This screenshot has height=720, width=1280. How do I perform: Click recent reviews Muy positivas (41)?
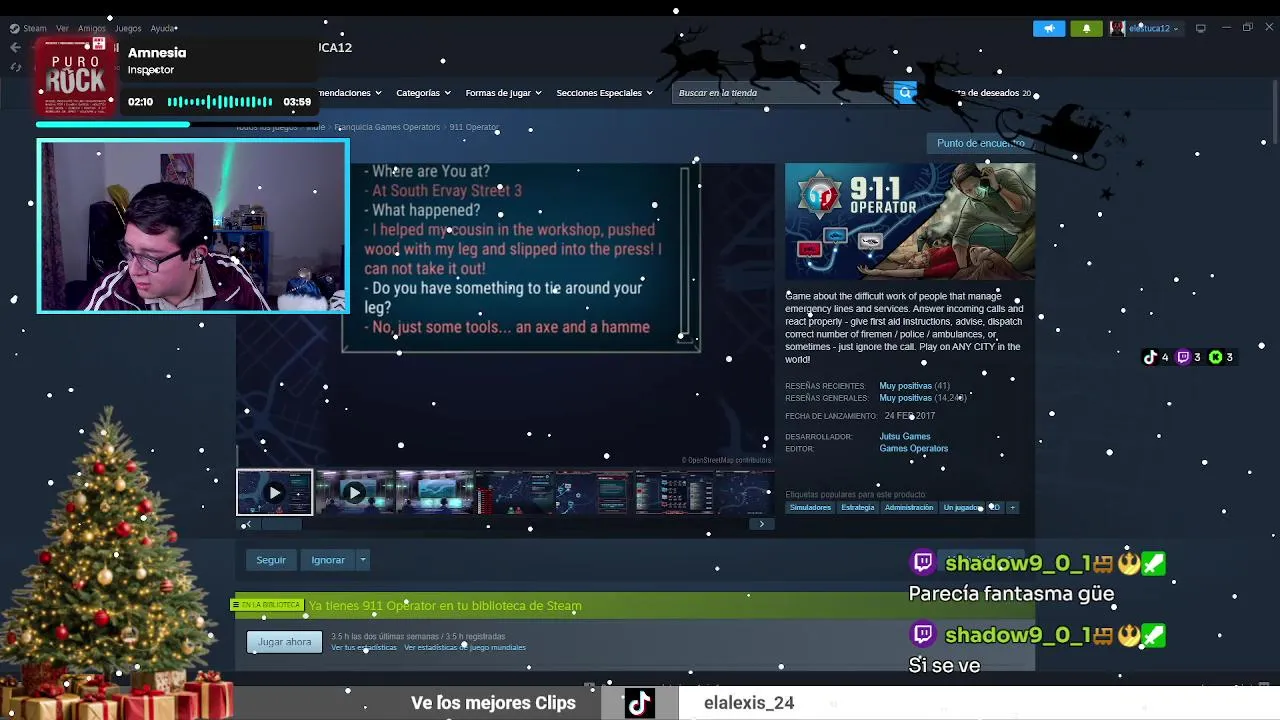coord(914,386)
